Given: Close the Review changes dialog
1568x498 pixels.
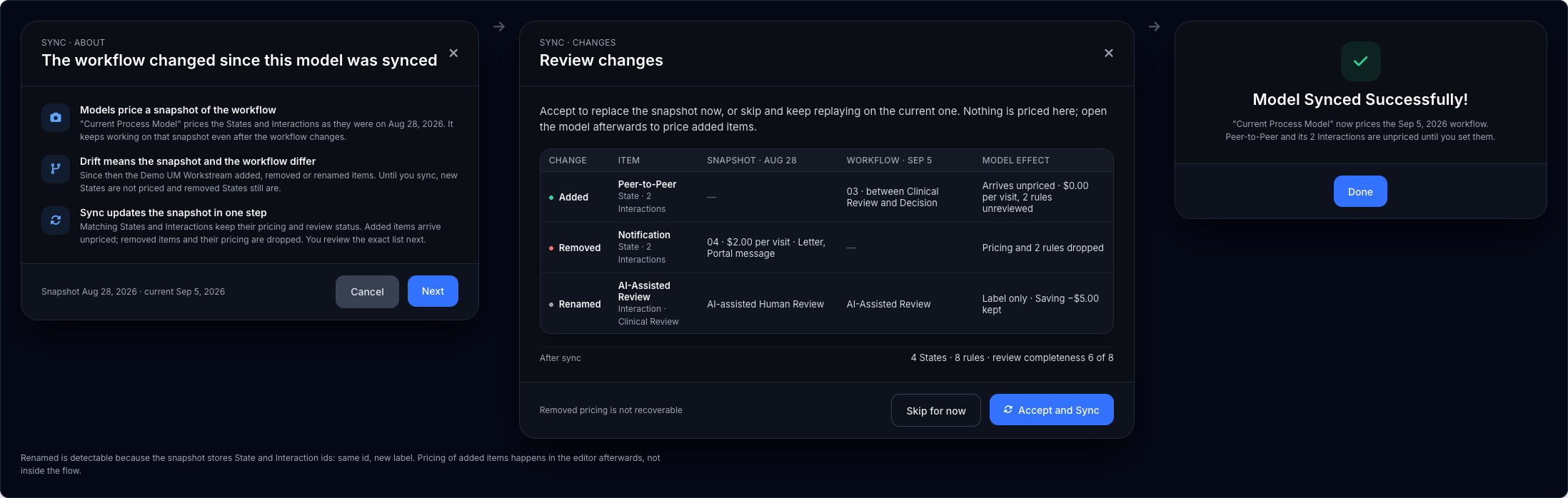Looking at the screenshot, I should click(1109, 54).
